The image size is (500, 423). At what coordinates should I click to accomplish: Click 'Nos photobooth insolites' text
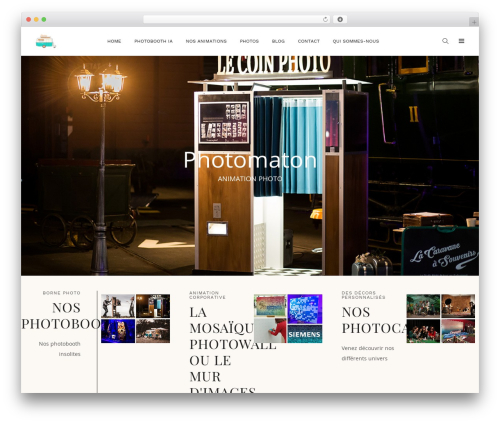click(60, 349)
